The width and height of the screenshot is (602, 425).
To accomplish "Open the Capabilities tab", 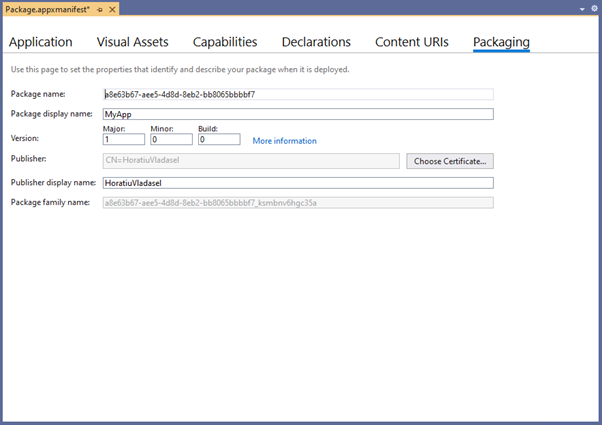I will tap(225, 42).
